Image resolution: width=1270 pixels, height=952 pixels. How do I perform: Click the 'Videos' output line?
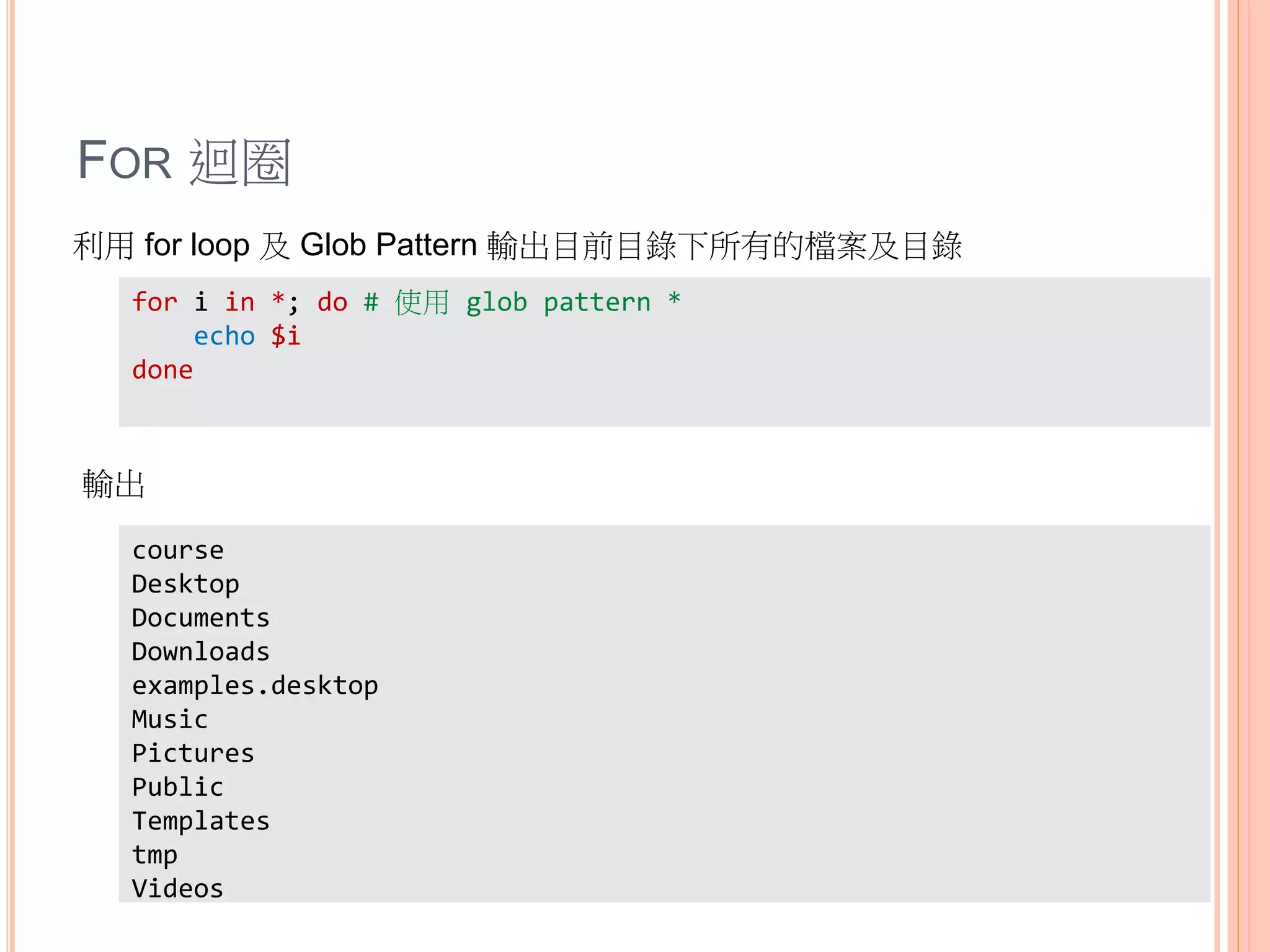(177, 889)
